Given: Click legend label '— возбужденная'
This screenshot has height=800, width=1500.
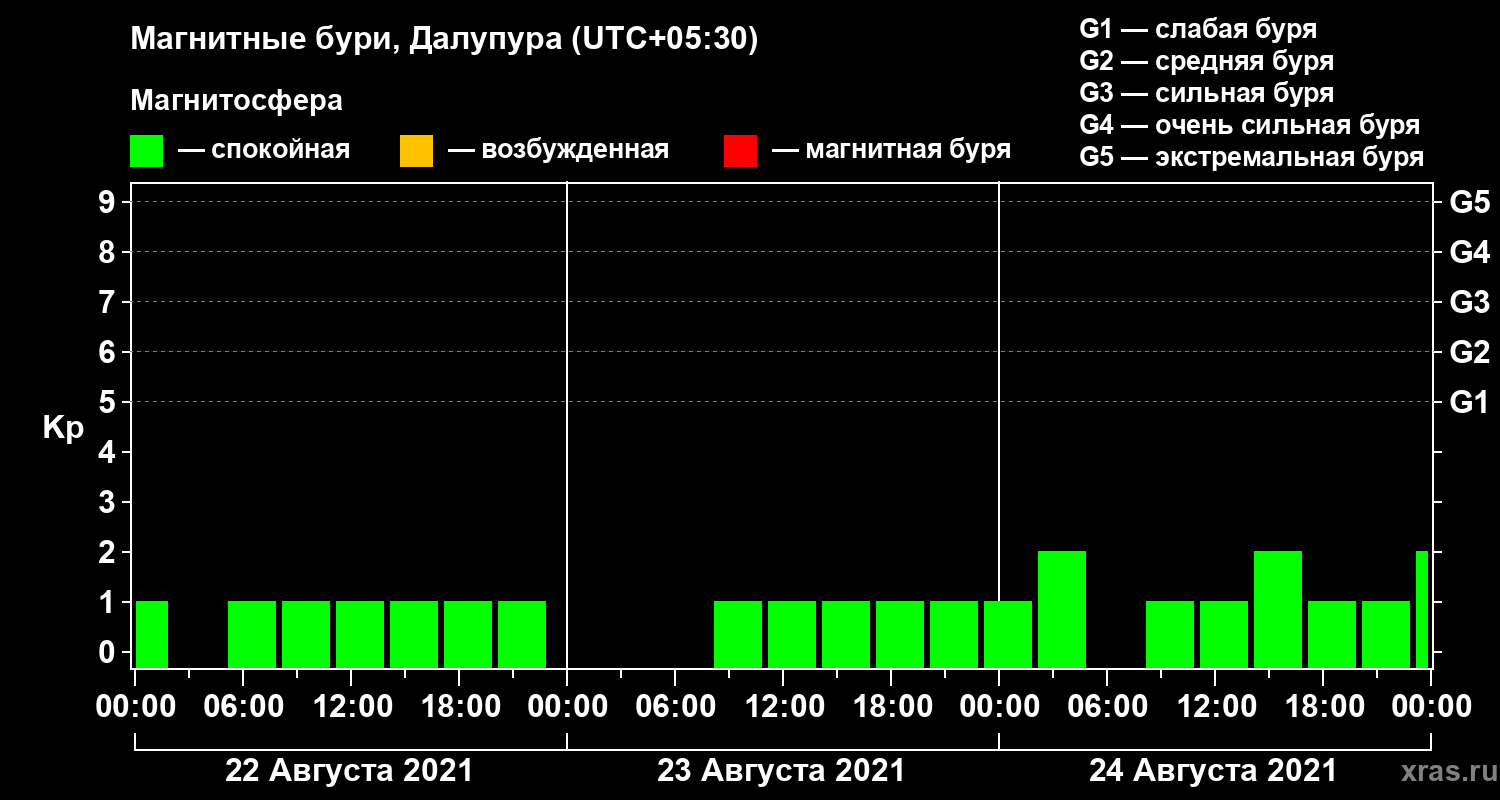Looking at the screenshot, I should (x=558, y=150).
